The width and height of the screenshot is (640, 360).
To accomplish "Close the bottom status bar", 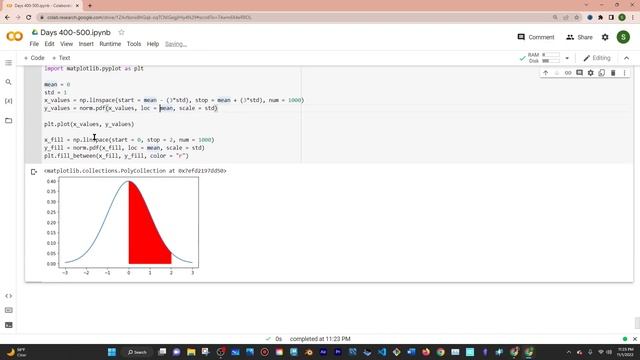I will point(635,339).
